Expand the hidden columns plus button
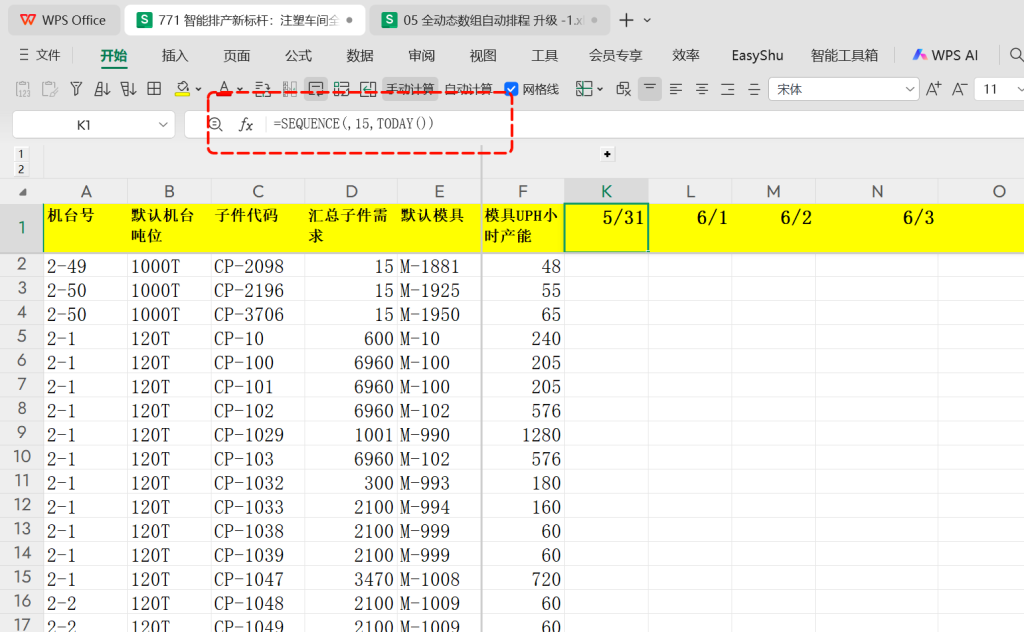 pos(607,154)
